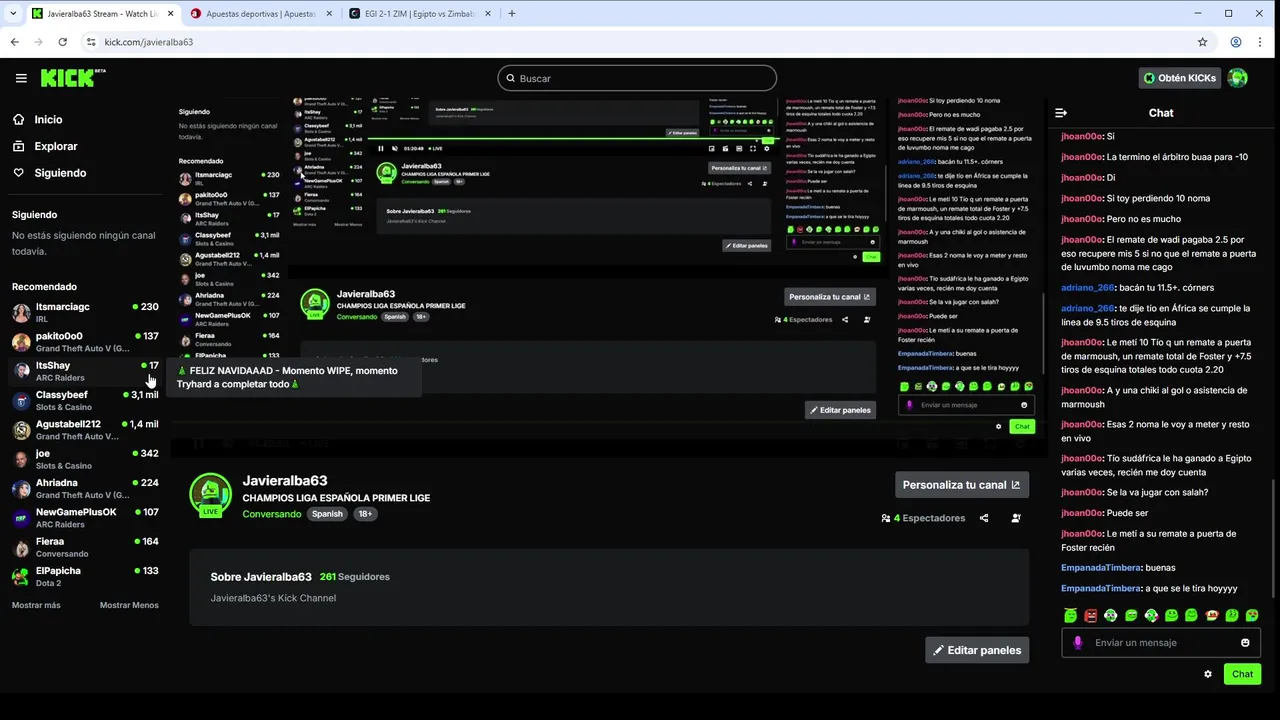Click Mostrar Menos under recommended
Image resolution: width=1280 pixels, height=720 pixels.
[x=129, y=605]
